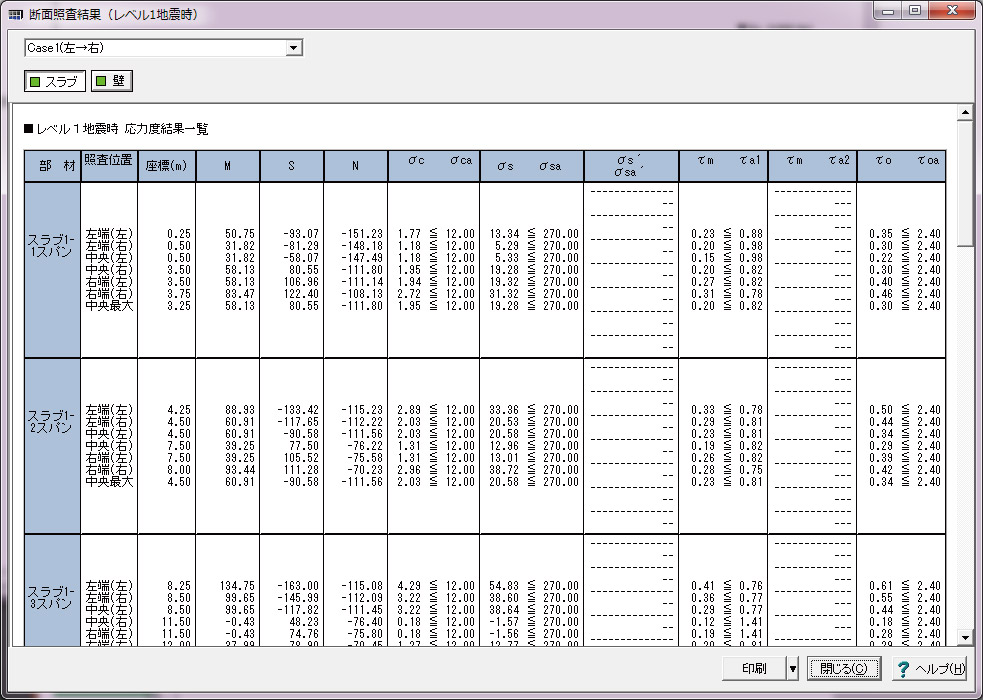
Task: Click σs value 54.83 in span 3
Action: click(505, 586)
